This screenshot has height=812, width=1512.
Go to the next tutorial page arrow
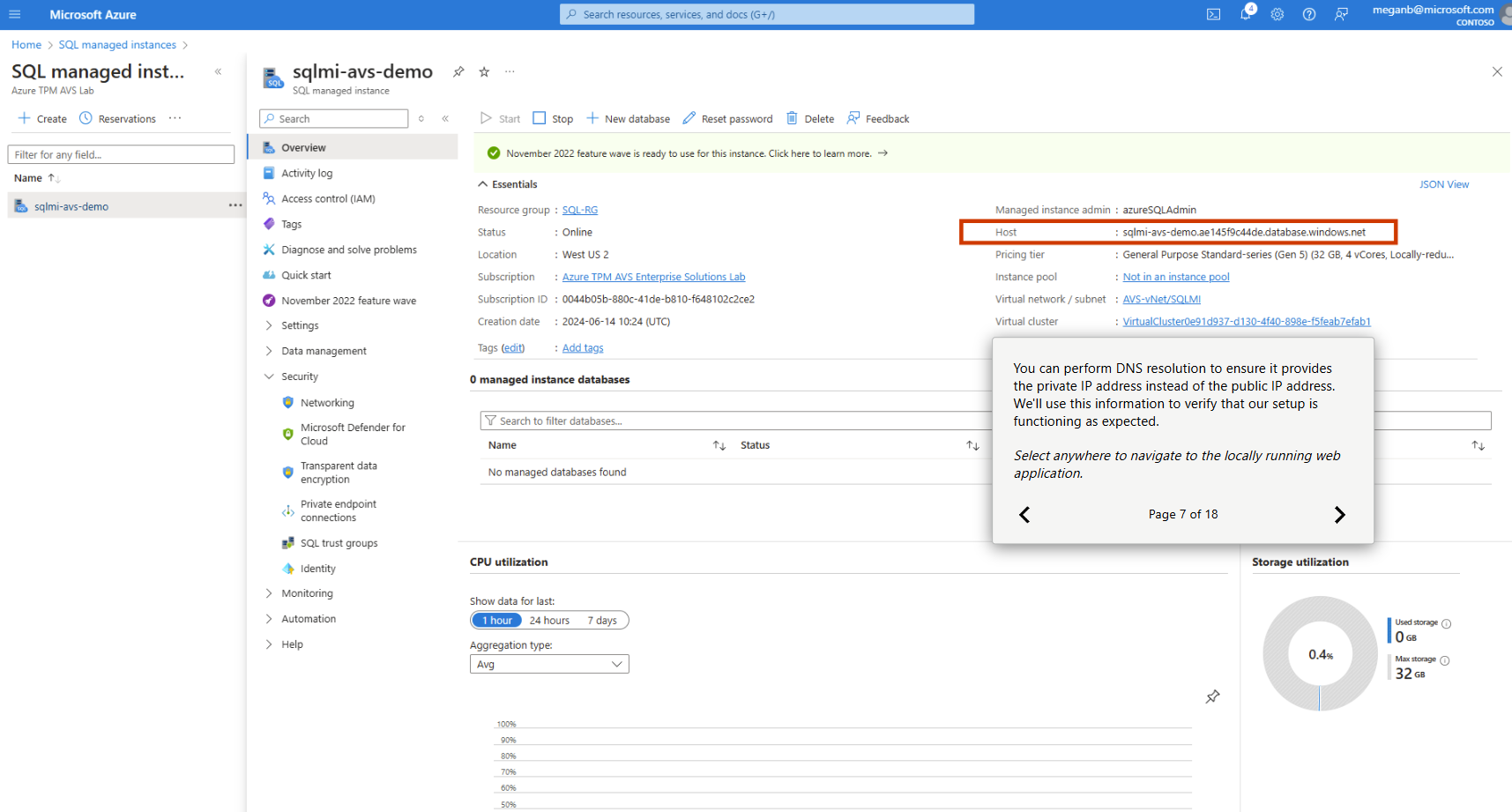point(1339,515)
